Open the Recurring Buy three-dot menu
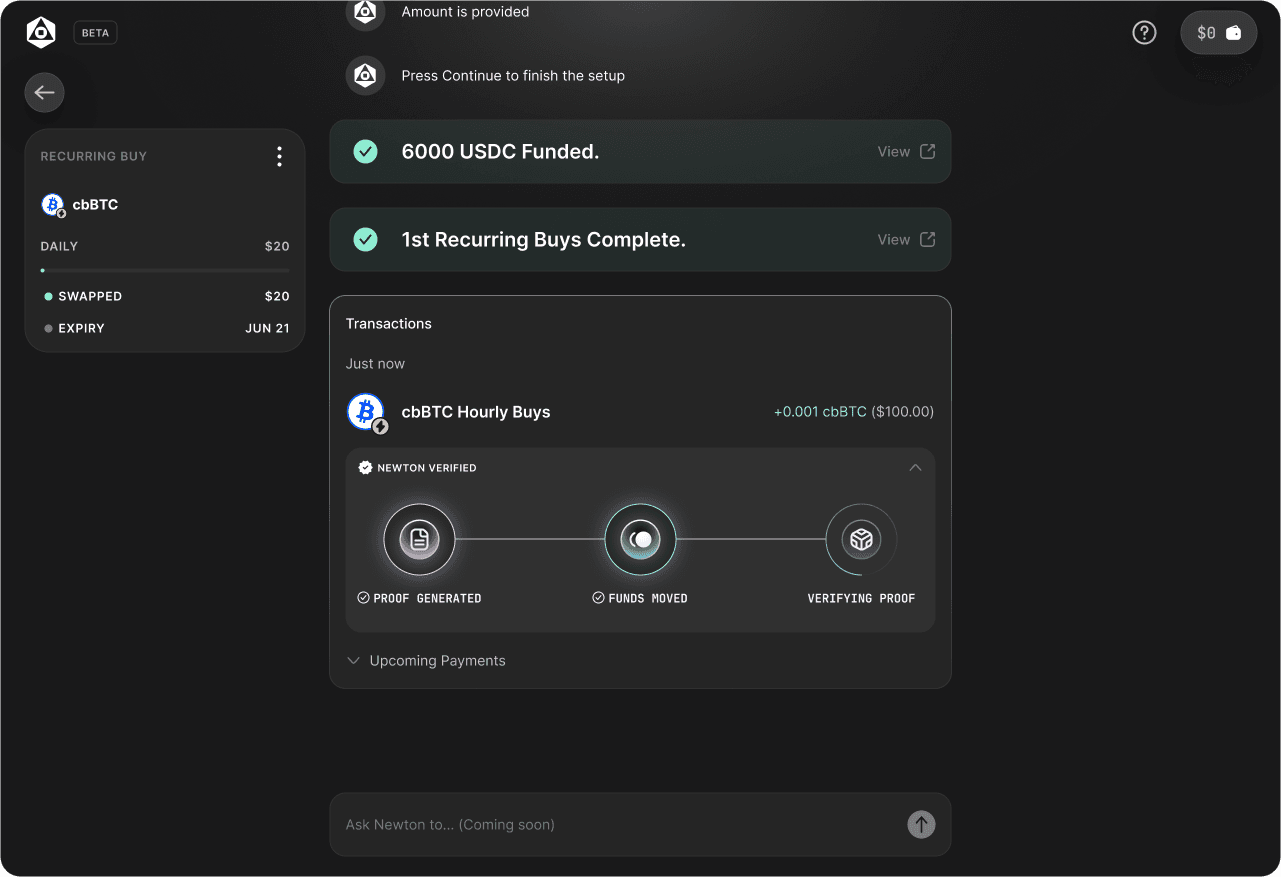Image resolution: width=1281 pixels, height=877 pixels. click(x=279, y=156)
